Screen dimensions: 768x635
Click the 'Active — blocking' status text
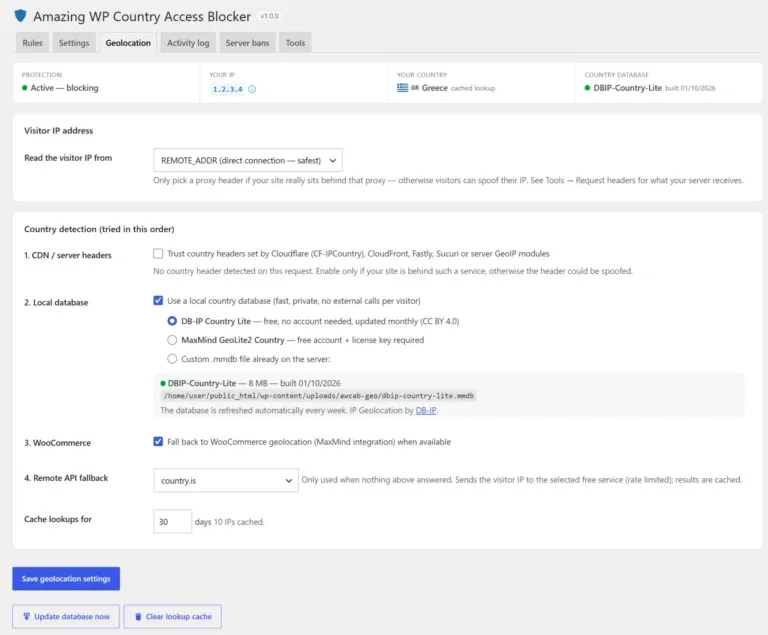click(64, 88)
